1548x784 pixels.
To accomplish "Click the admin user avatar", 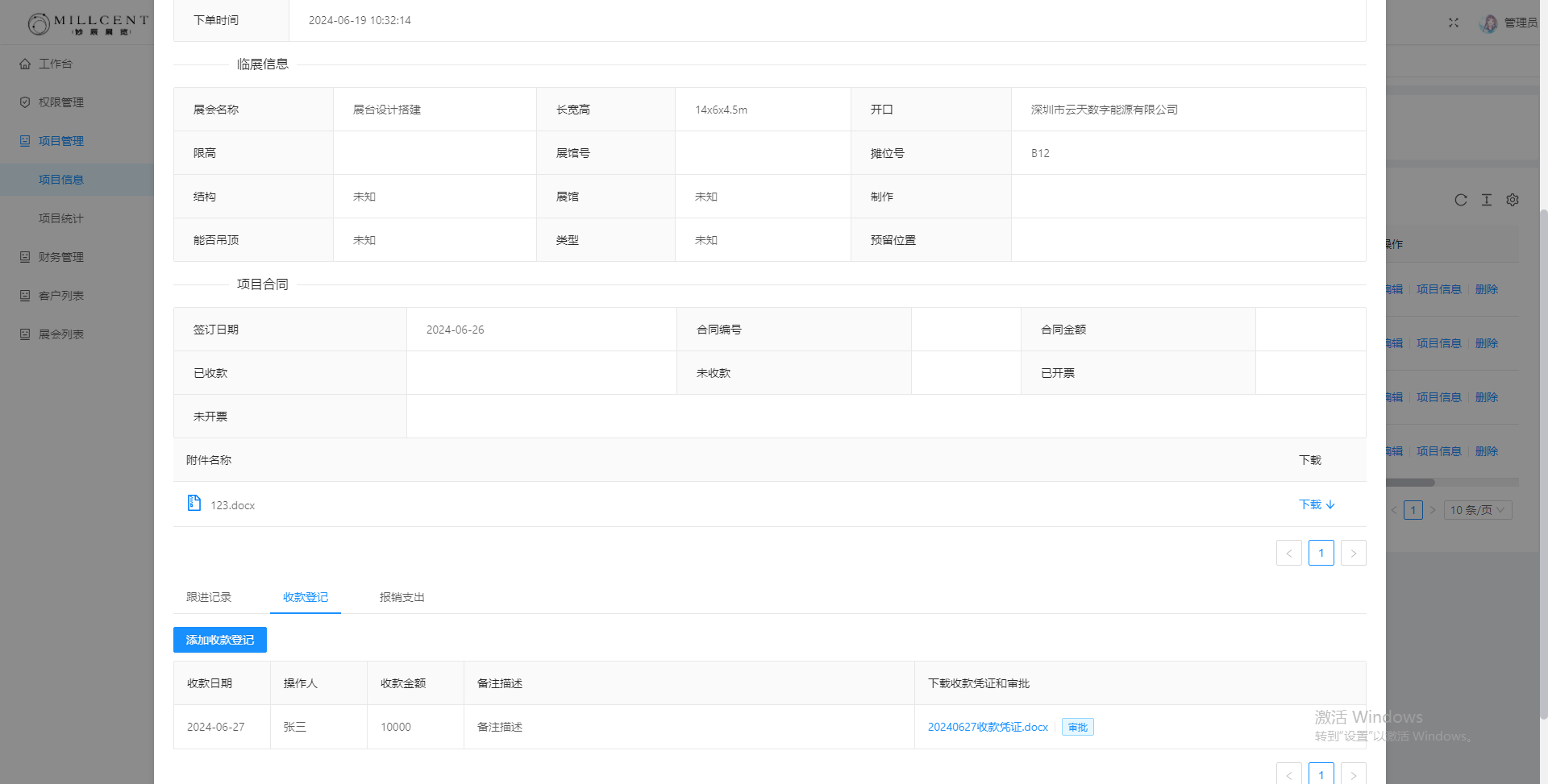I will (1488, 23).
